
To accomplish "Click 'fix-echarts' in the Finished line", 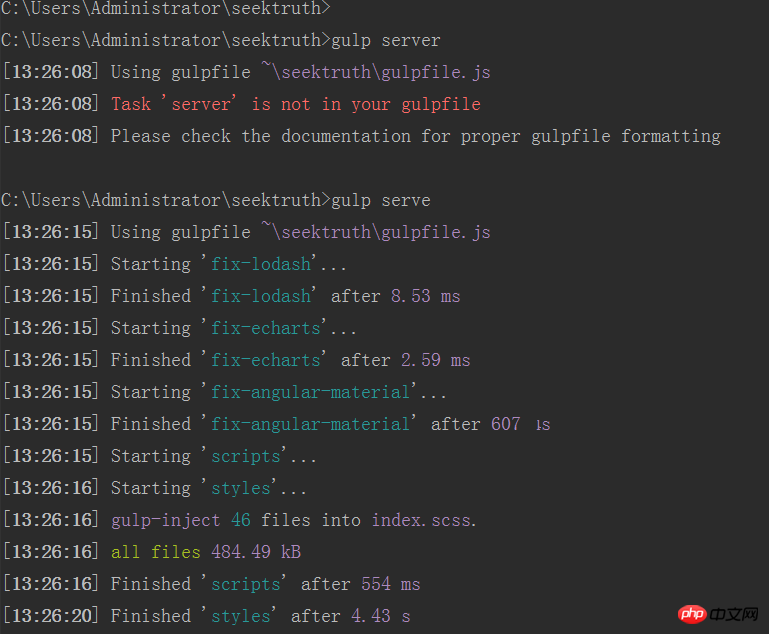I will tap(266, 360).
